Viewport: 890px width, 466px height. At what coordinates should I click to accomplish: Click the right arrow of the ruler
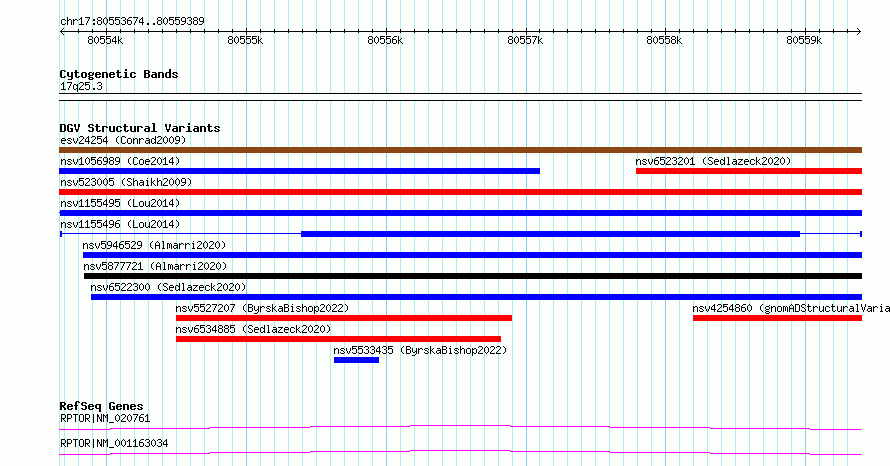[x=859, y=32]
